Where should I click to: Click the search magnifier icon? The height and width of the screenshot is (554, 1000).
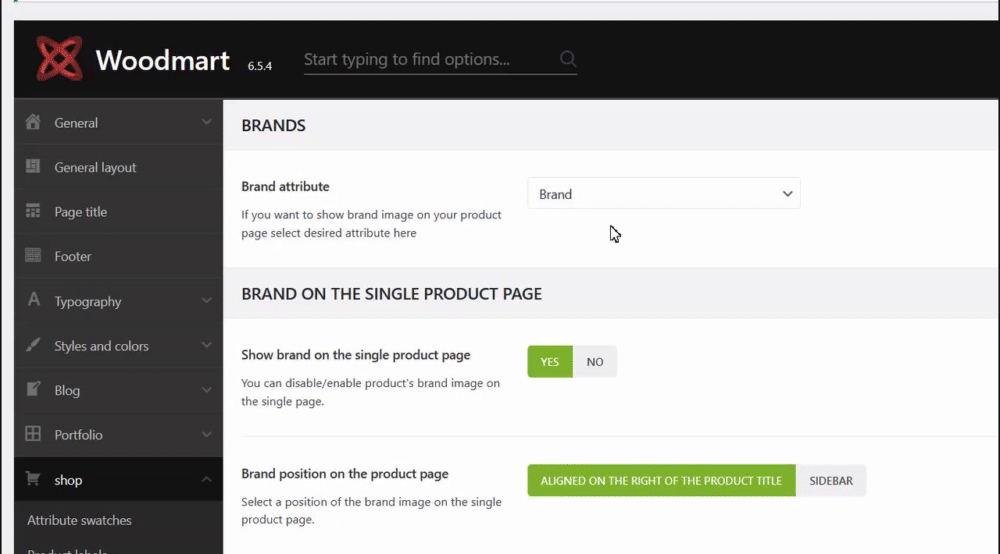(568, 59)
